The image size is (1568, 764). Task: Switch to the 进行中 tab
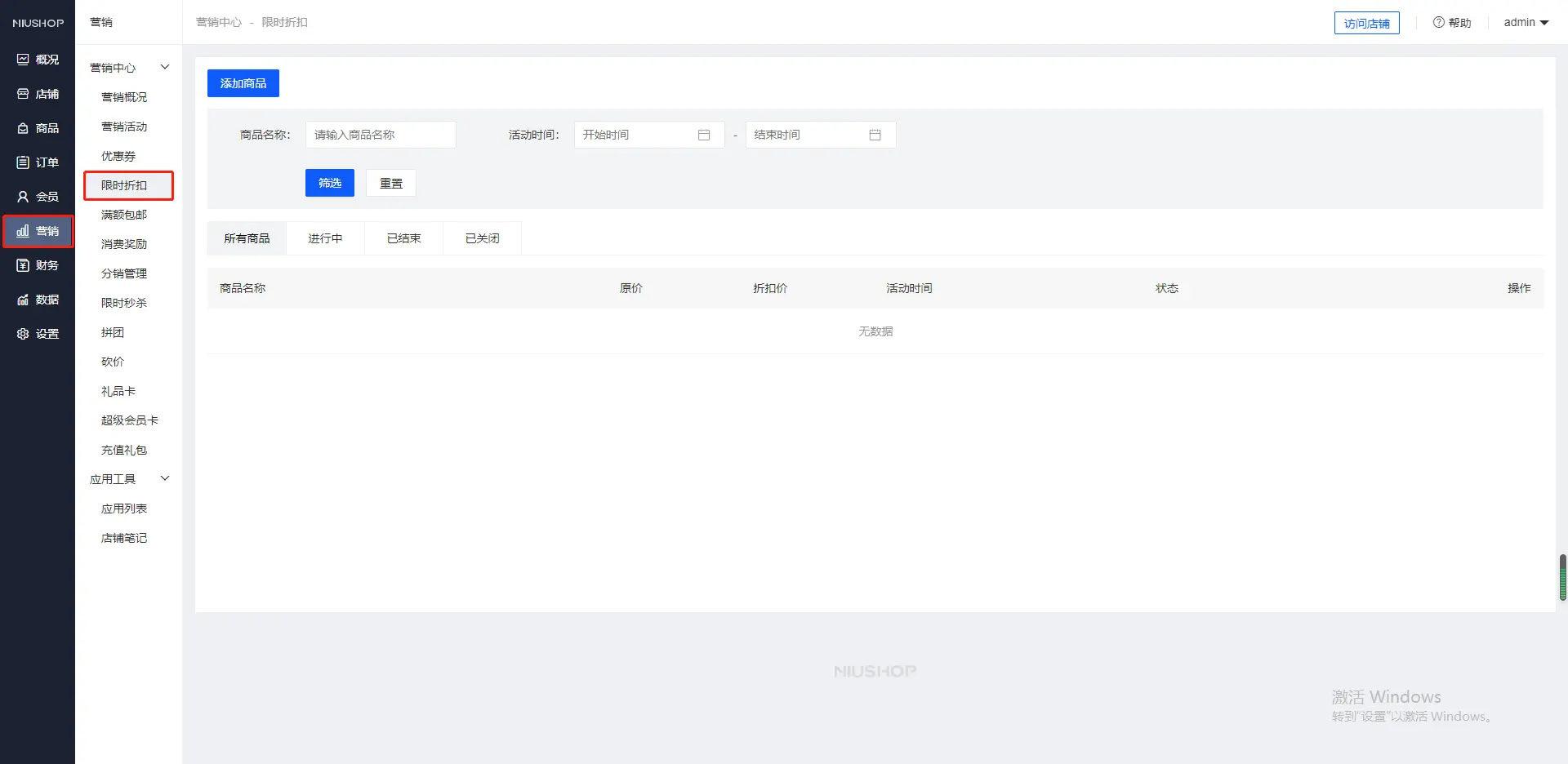click(x=325, y=238)
